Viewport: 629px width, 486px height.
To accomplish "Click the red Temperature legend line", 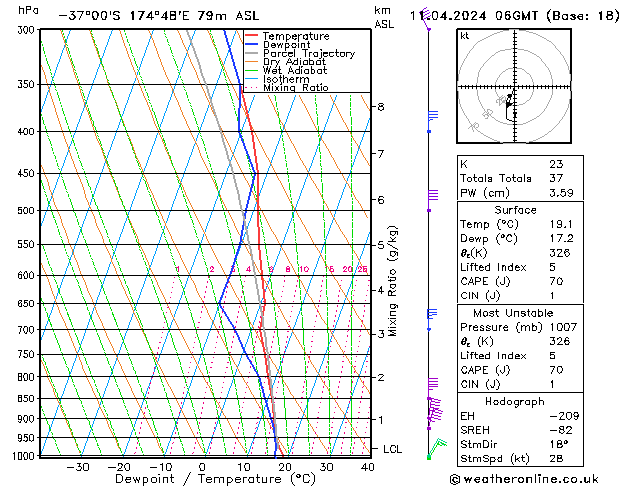I will (x=252, y=36).
